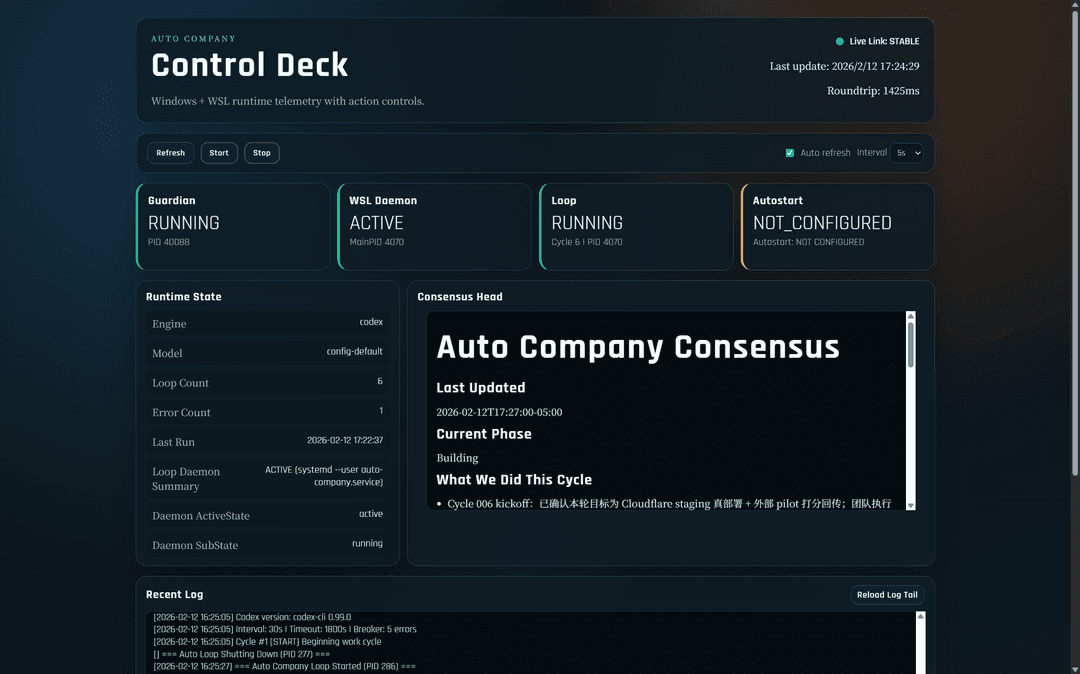1080x674 pixels.
Task: Click the 'PID 40088' text
Action: (x=169, y=242)
